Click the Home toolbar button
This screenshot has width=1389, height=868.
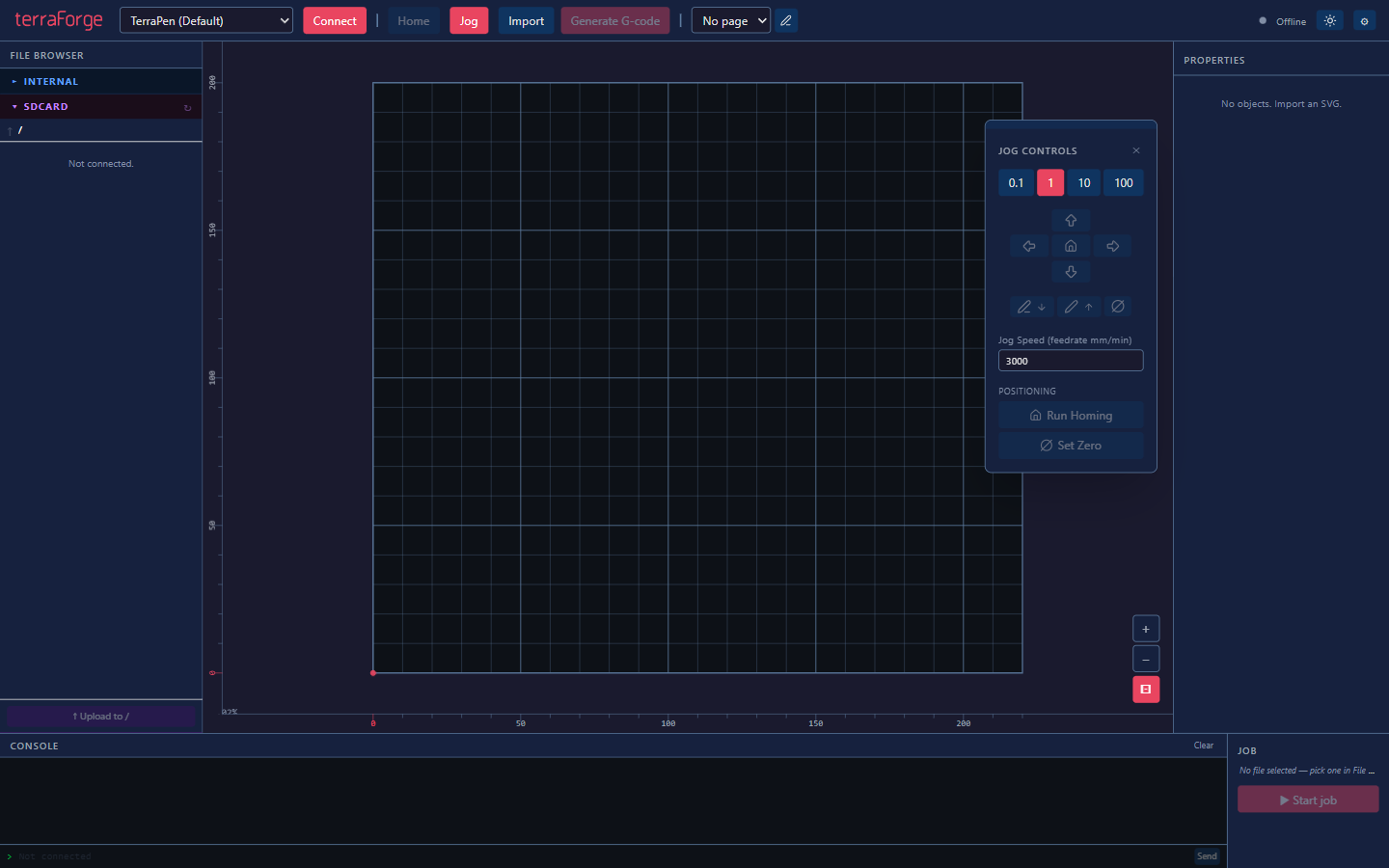pyautogui.click(x=414, y=20)
